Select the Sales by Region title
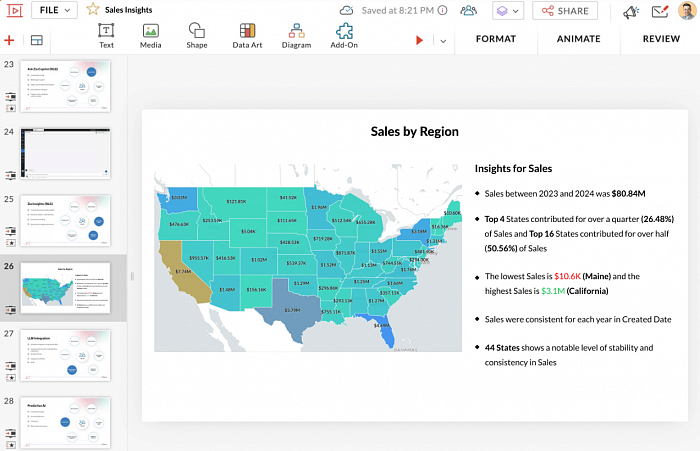Image resolution: width=700 pixels, height=451 pixels. 414,131
